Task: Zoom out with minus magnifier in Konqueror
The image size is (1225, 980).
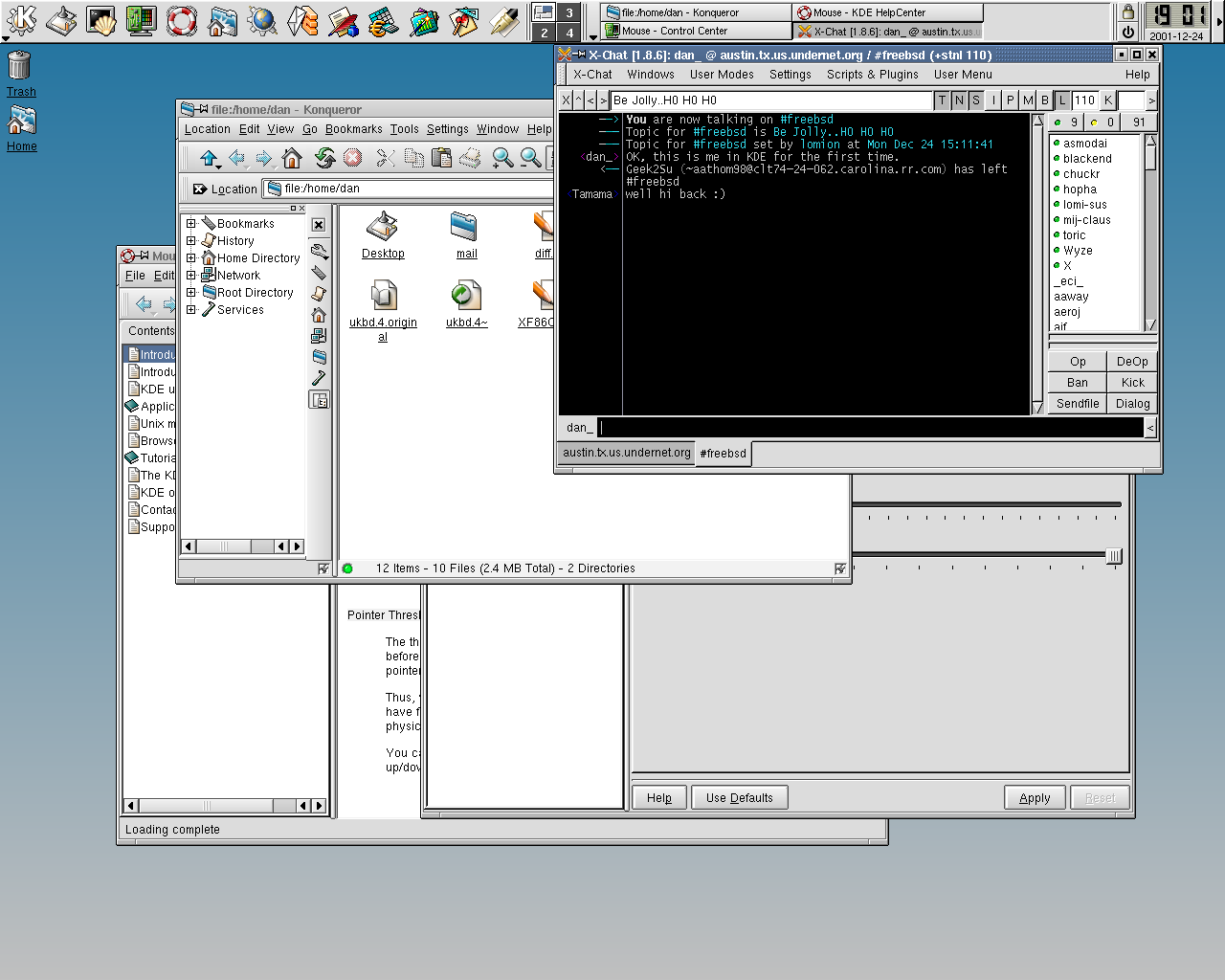Action: click(530, 158)
